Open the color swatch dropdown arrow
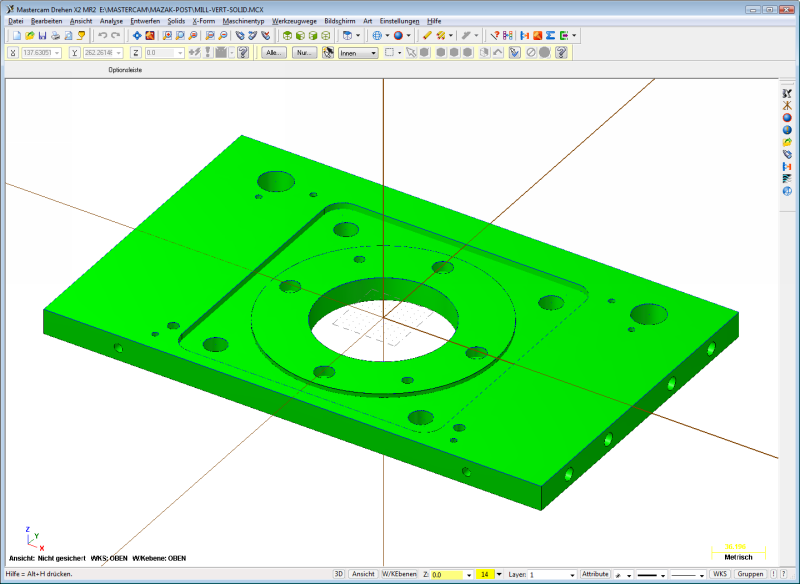This screenshot has height=584, width=800. [x=499, y=575]
